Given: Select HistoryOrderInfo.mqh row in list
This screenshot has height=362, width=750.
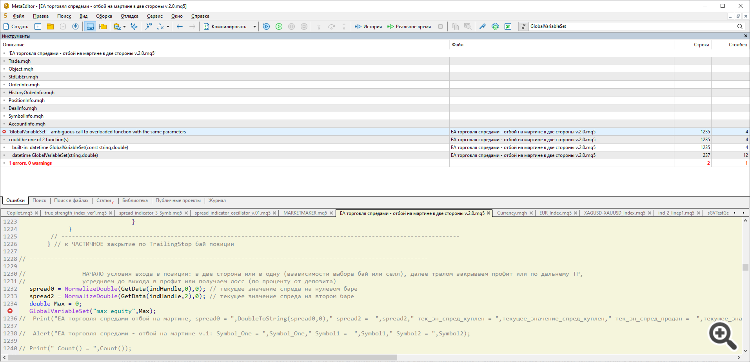Looking at the screenshot, I should (x=375, y=92).
